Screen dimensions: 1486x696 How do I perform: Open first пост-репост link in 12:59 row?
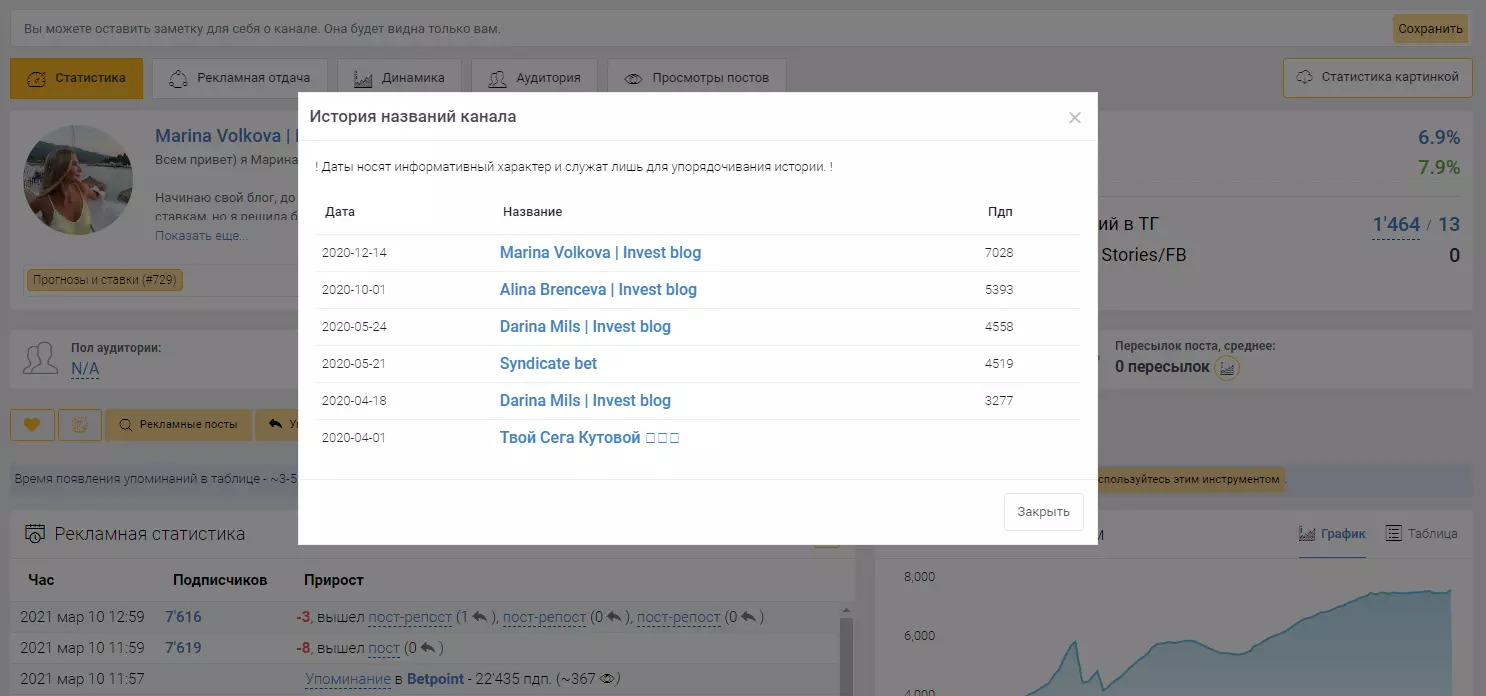click(410, 617)
